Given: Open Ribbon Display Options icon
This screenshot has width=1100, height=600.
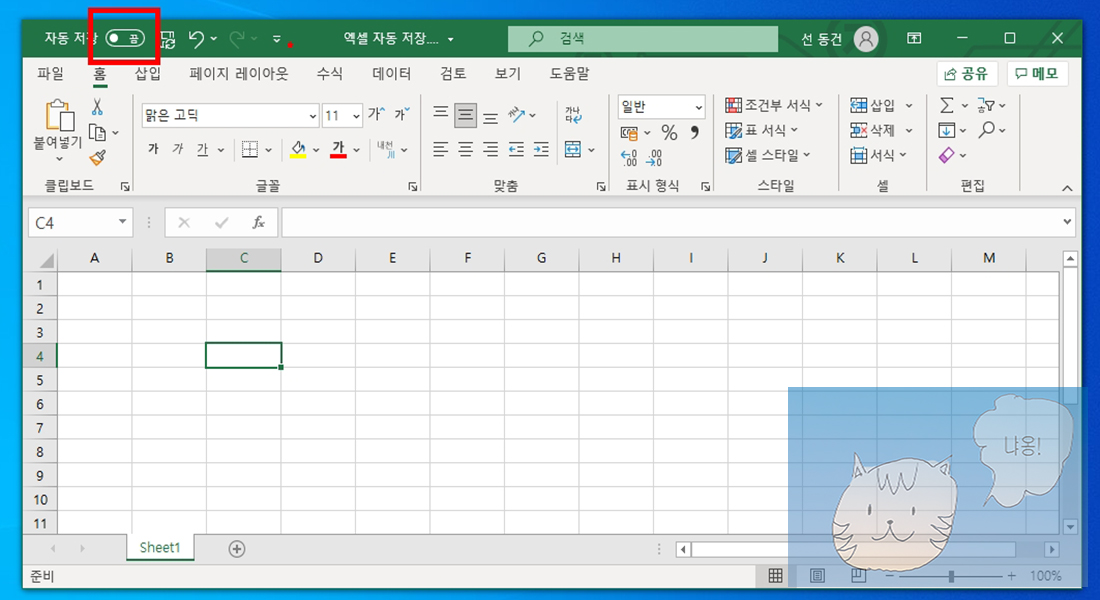Looking at the screenshot, I should pos(914,38).
